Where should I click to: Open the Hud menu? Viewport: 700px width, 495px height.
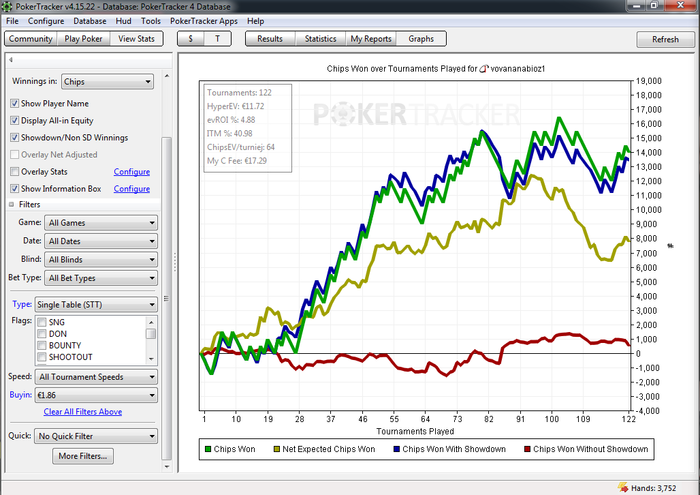click(123, 21)
